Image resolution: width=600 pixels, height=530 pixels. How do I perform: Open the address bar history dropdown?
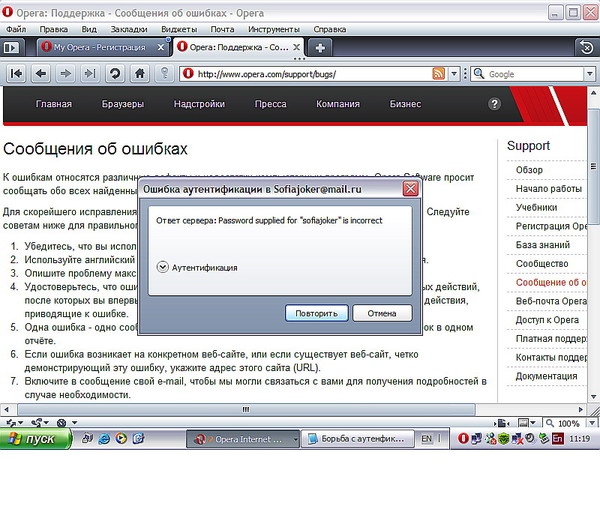(454, 73)
